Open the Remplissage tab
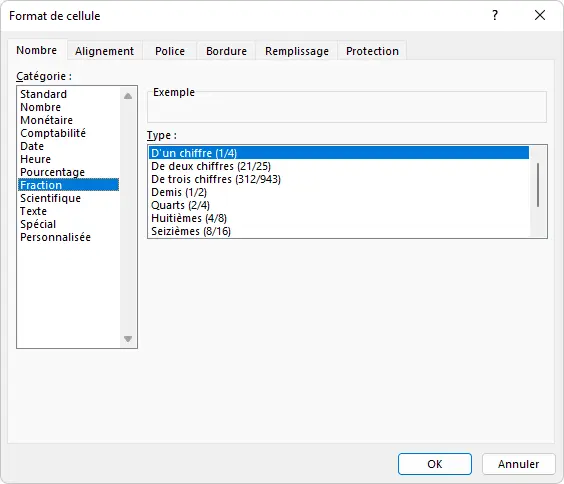 coord(297,51)
